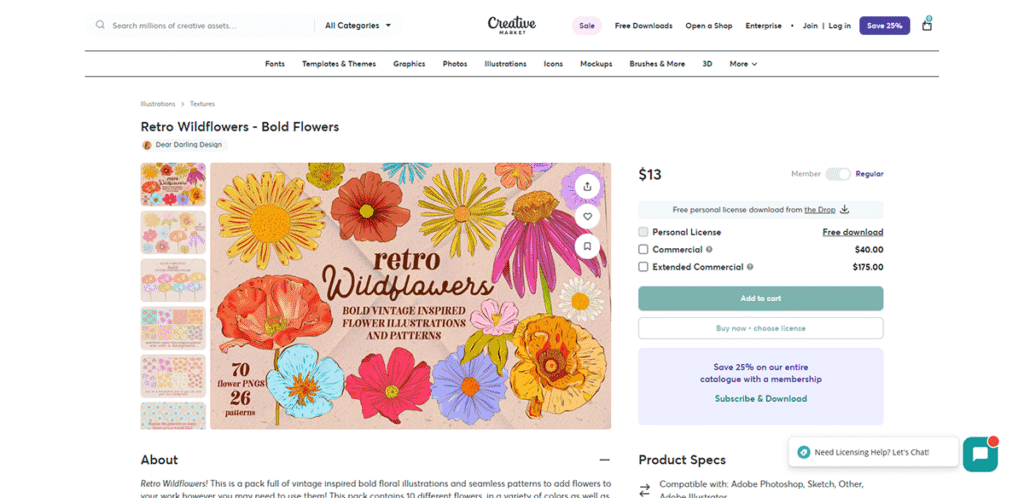
Task: Click Subscribe & Download link
Action: [761, 398]
